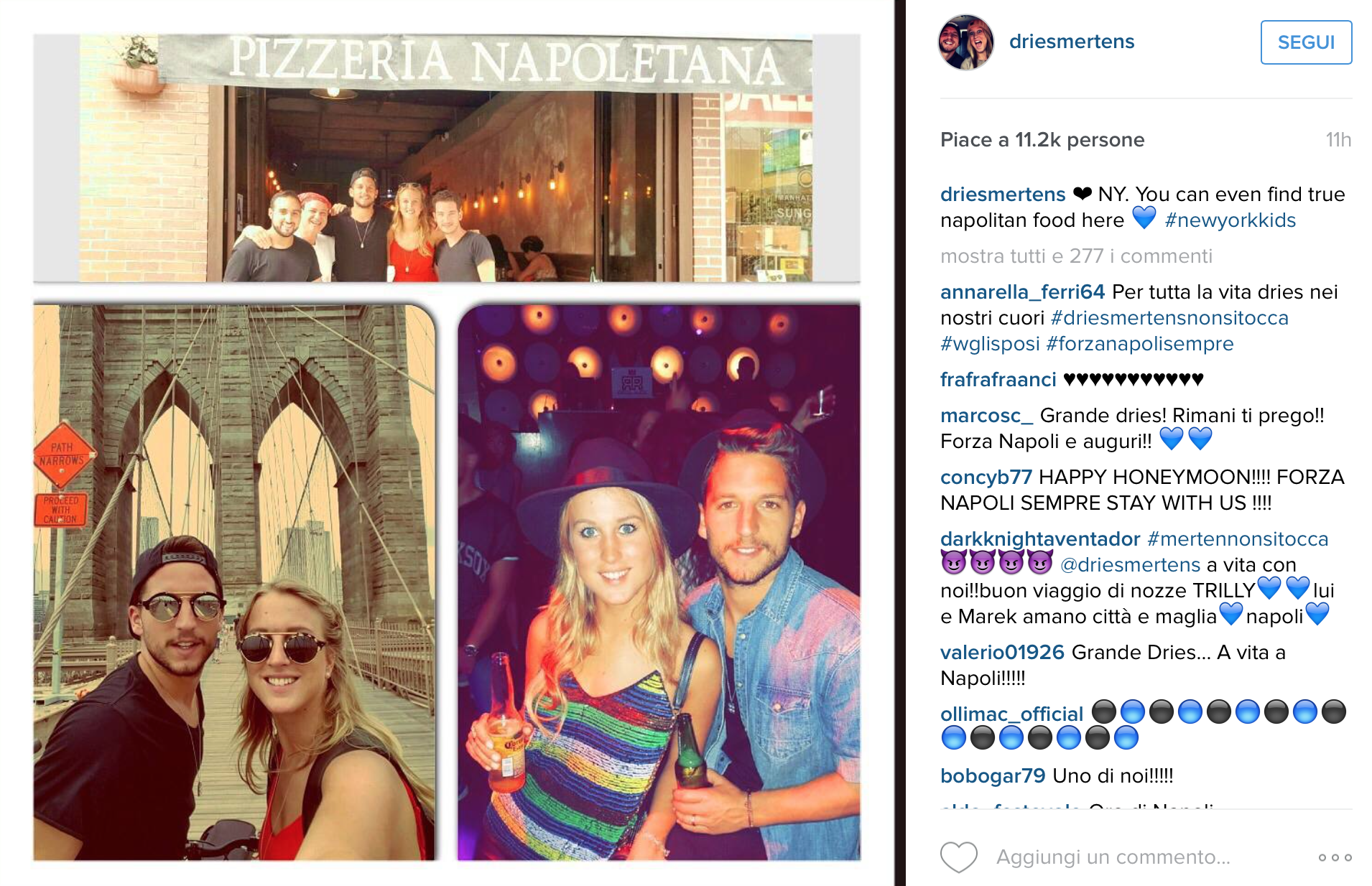This screenshot has height=886, width=1372.
Task: Open the driesmertens username in header
Action: 1072,42
